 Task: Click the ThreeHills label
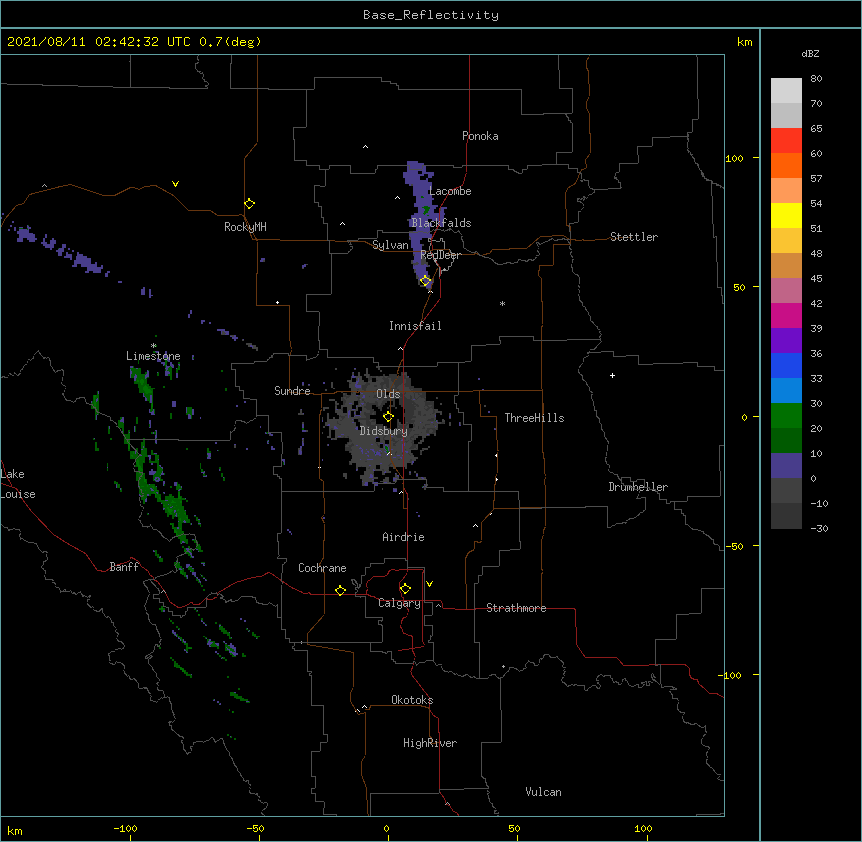tap(534, 418)
